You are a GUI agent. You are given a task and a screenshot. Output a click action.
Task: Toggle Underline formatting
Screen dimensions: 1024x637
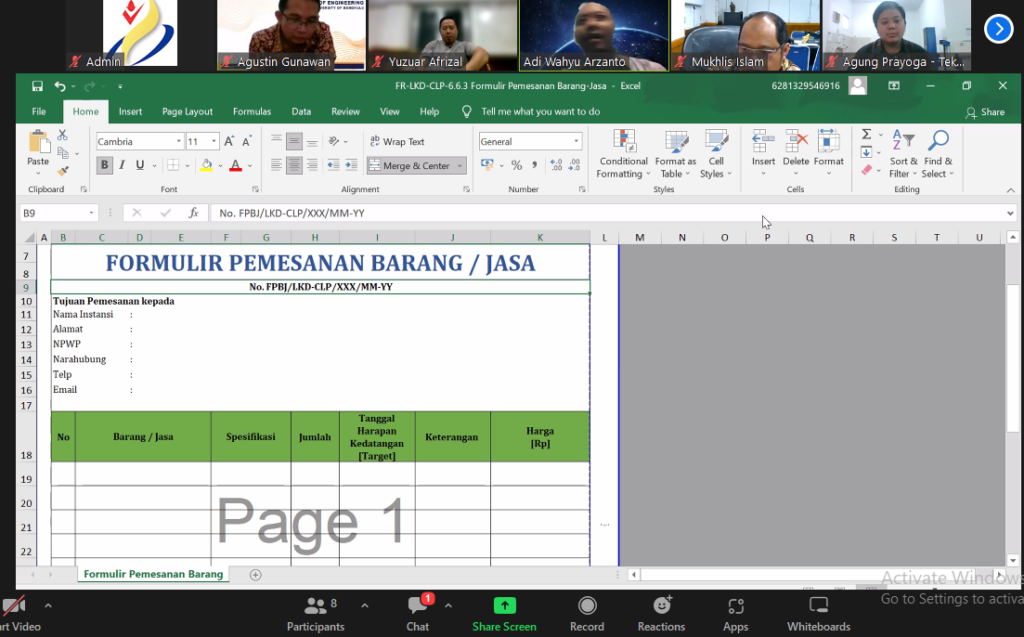pyautogui.click(x=139, y=165)
